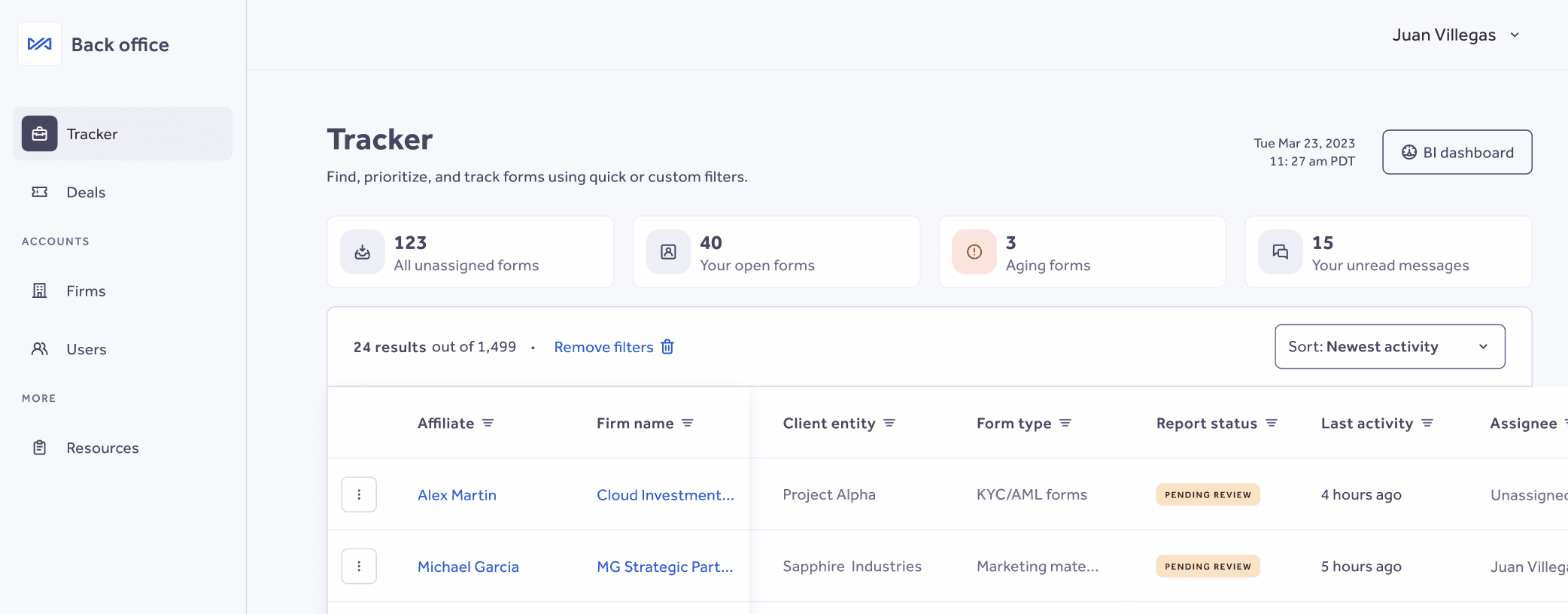
Task: Click the Firms building icon
Action: pyautogui.click(x=40, y=291)
